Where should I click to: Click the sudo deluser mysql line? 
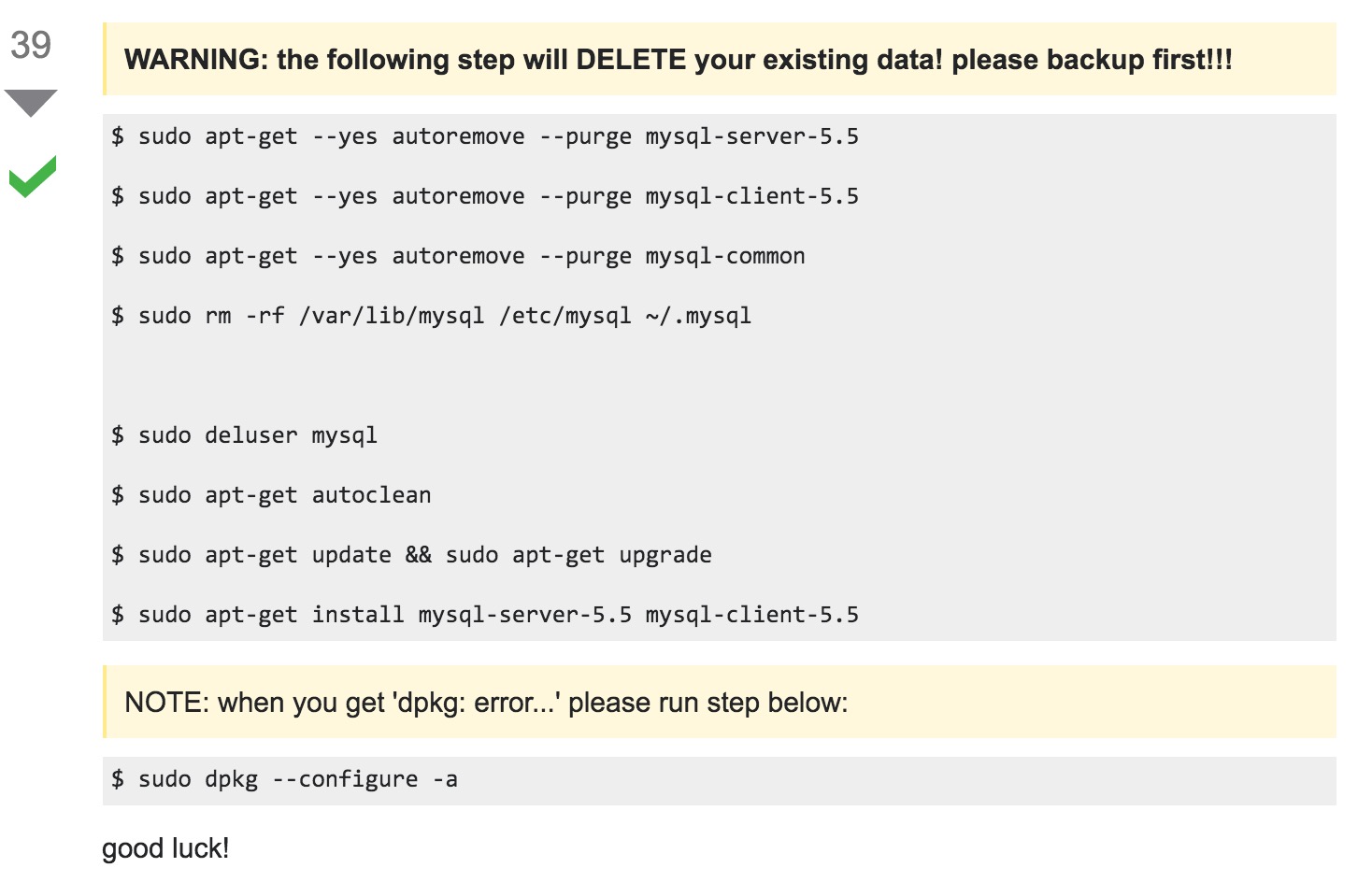(244, 435)
